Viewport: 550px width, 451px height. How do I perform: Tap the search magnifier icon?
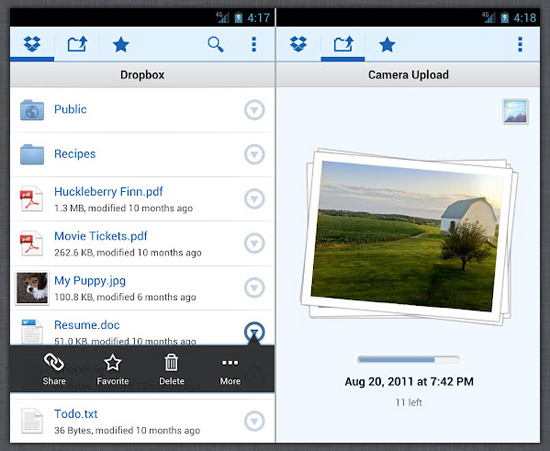215,45
